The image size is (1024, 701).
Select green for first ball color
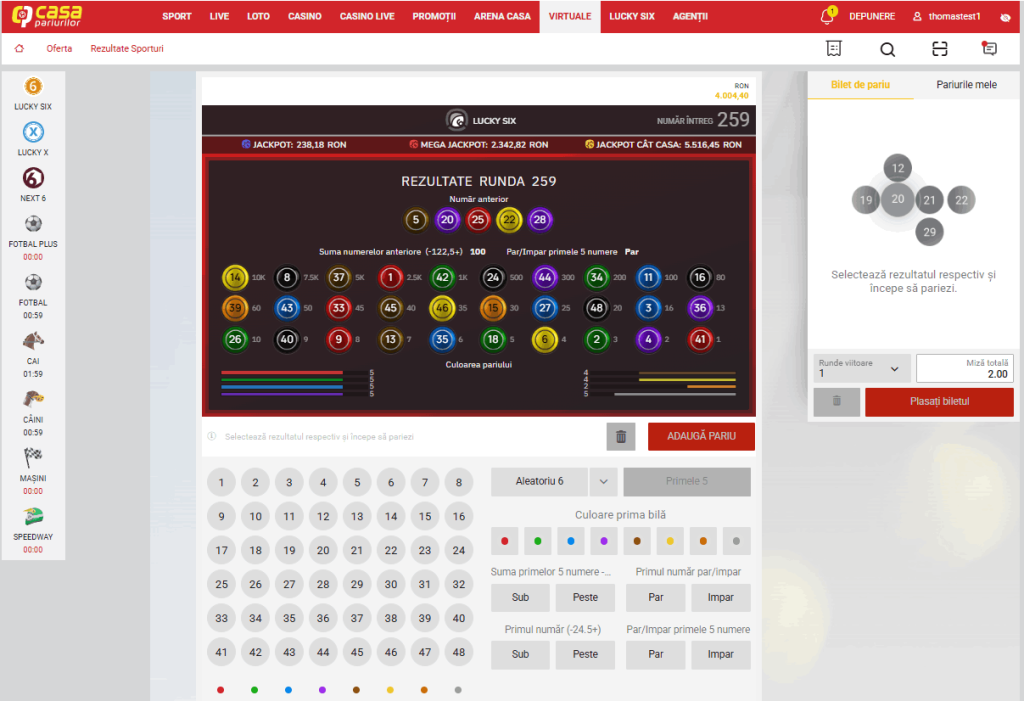coord(538,541)
